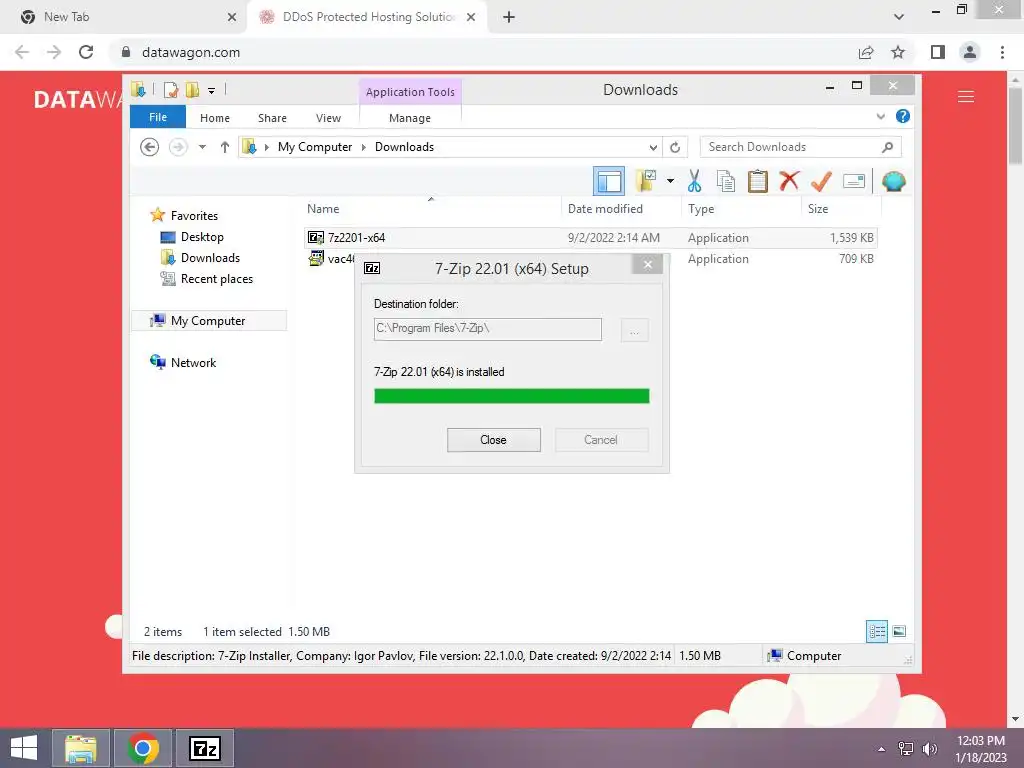The height and width of the screenshot is (768, 1024).
Task: Switch to the New Tab Chrome tab
Action: point(123,17)
